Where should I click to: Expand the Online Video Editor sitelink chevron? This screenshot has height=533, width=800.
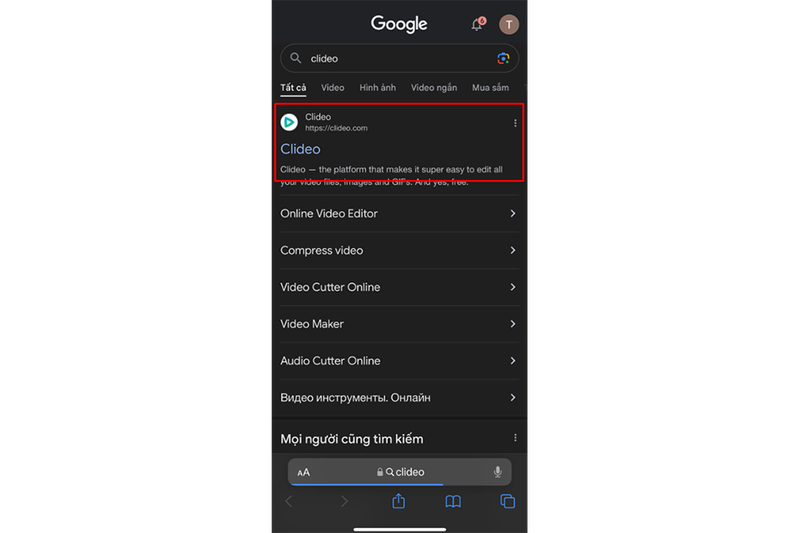513,213
